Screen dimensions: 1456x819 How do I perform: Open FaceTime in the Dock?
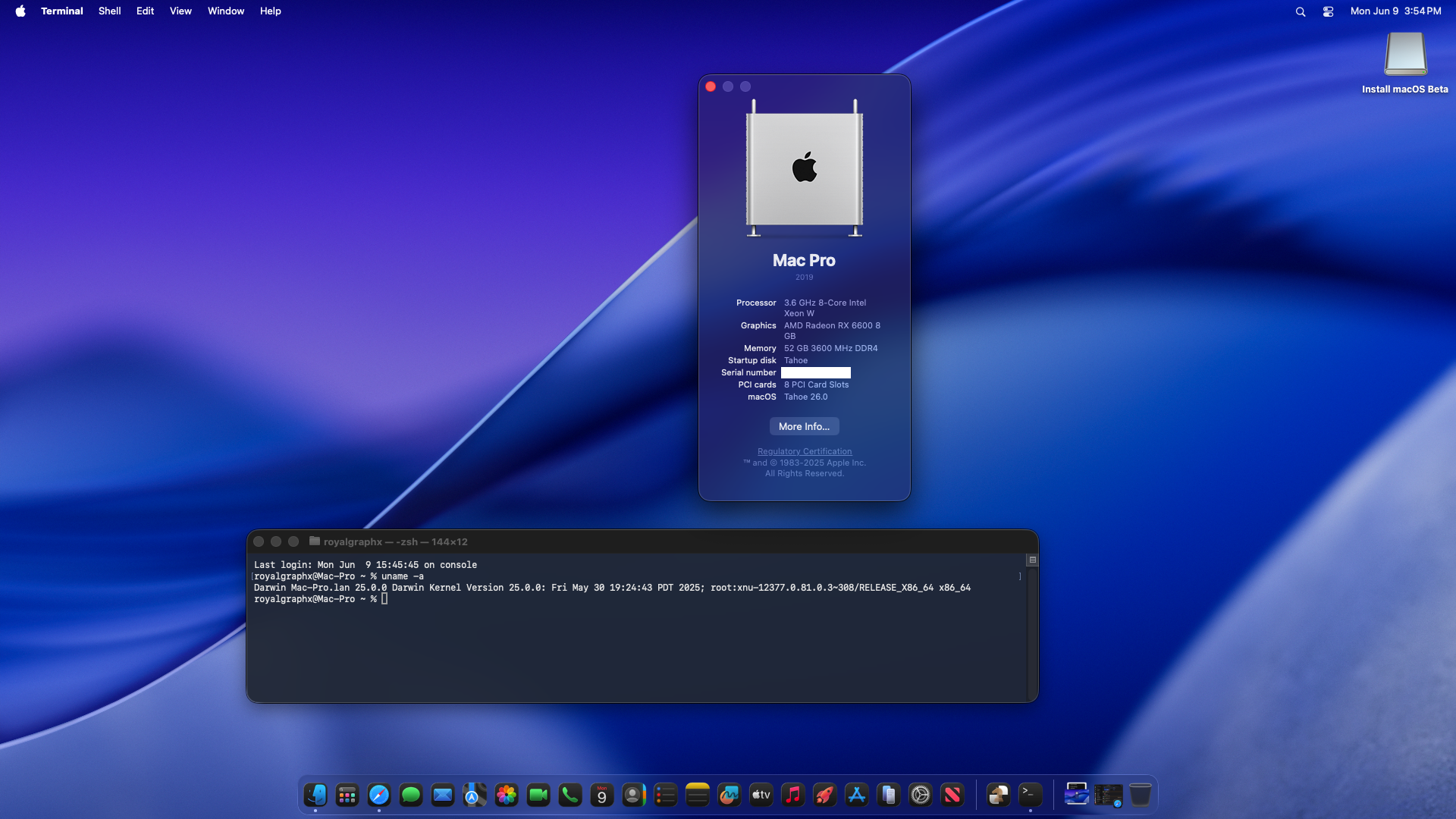[x=538, y=795]
